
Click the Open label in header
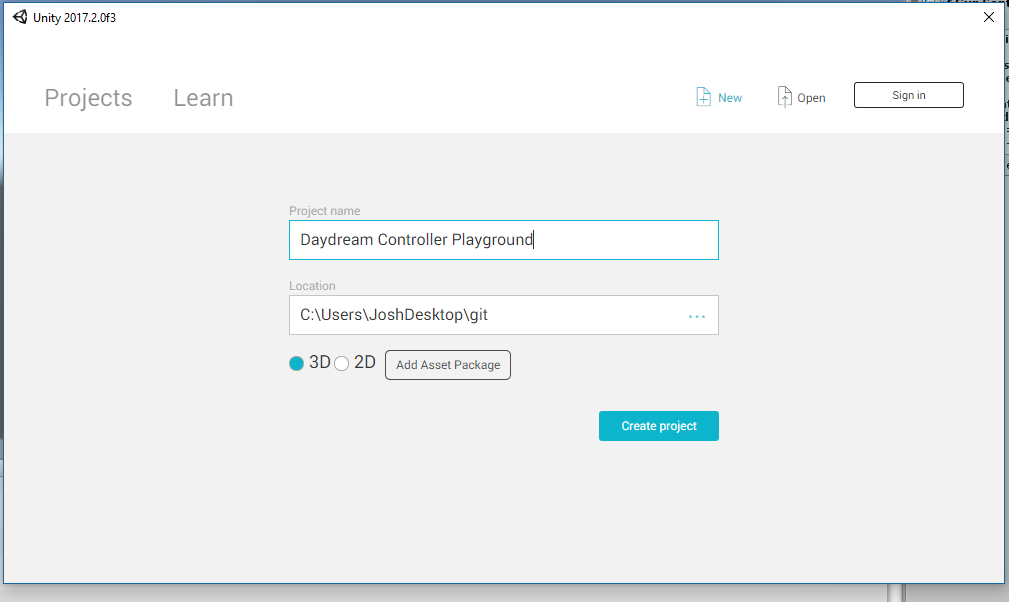point(811,98)
